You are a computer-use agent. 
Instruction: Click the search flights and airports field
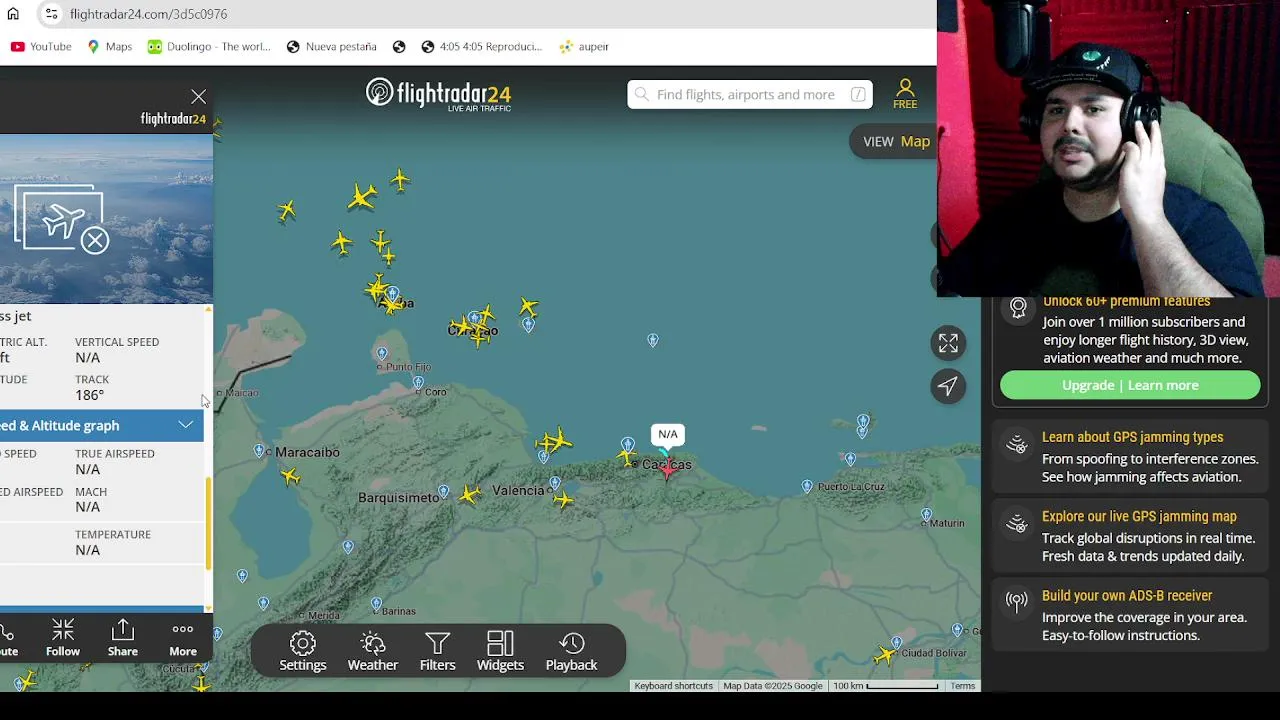click(750, 94)
